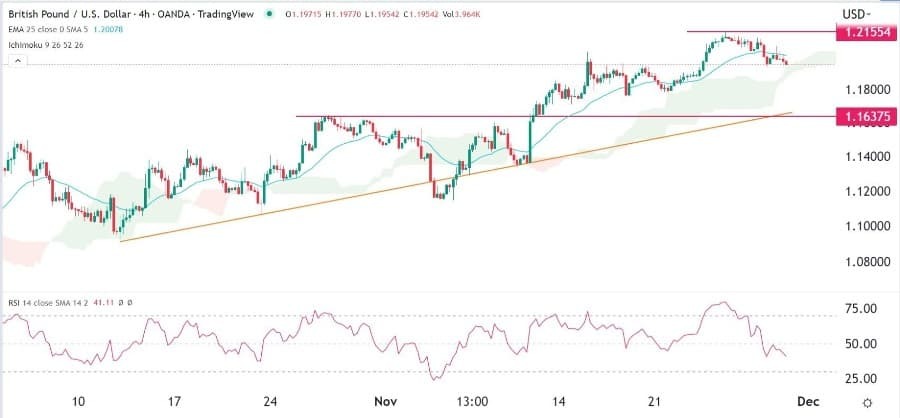The height and width of the screenshot is (418, 900).
Task: Collapse the indicator legend with chevron arrow
Action: [x=17, y=61]
